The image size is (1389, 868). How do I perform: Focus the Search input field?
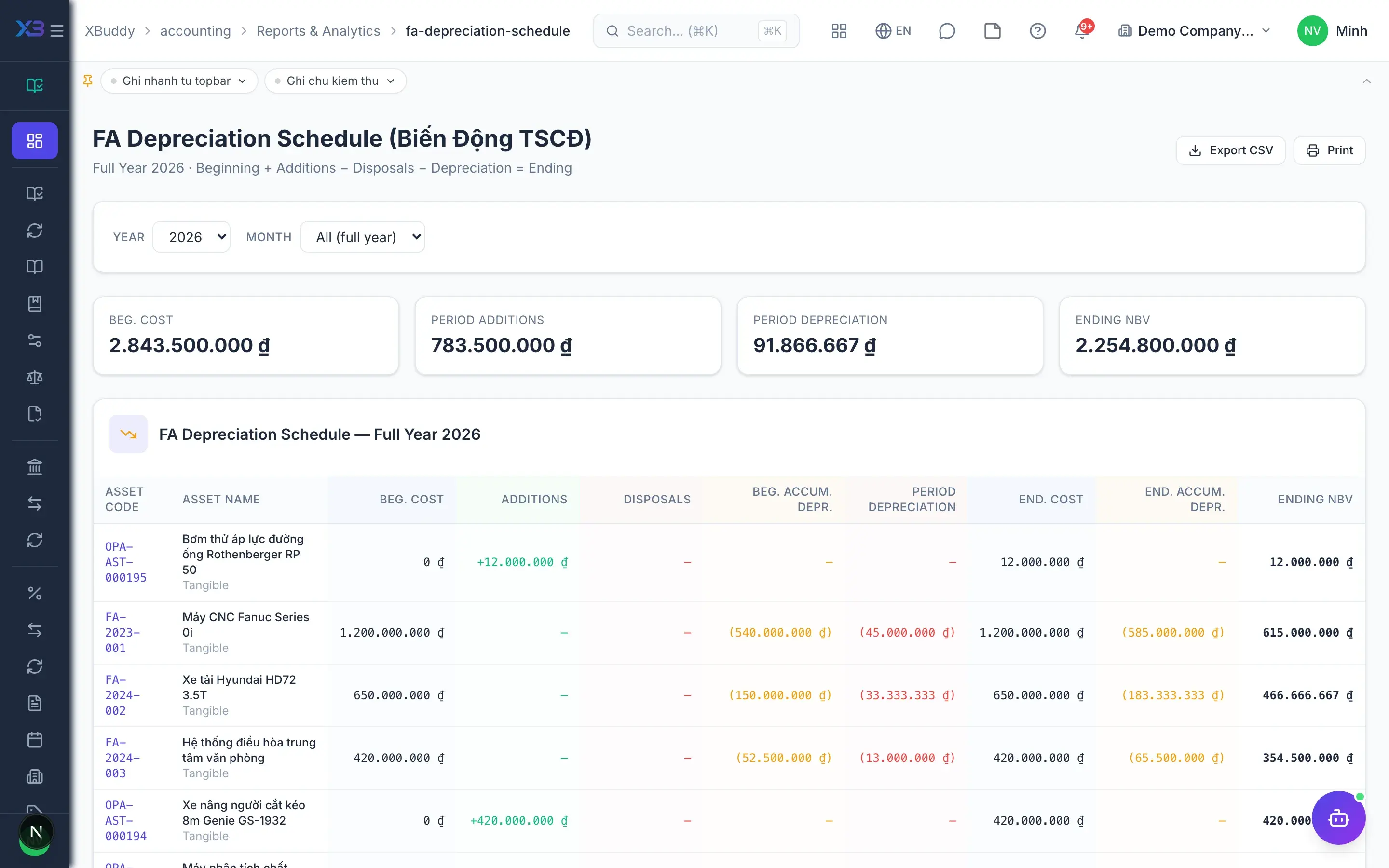click(695, 30)
